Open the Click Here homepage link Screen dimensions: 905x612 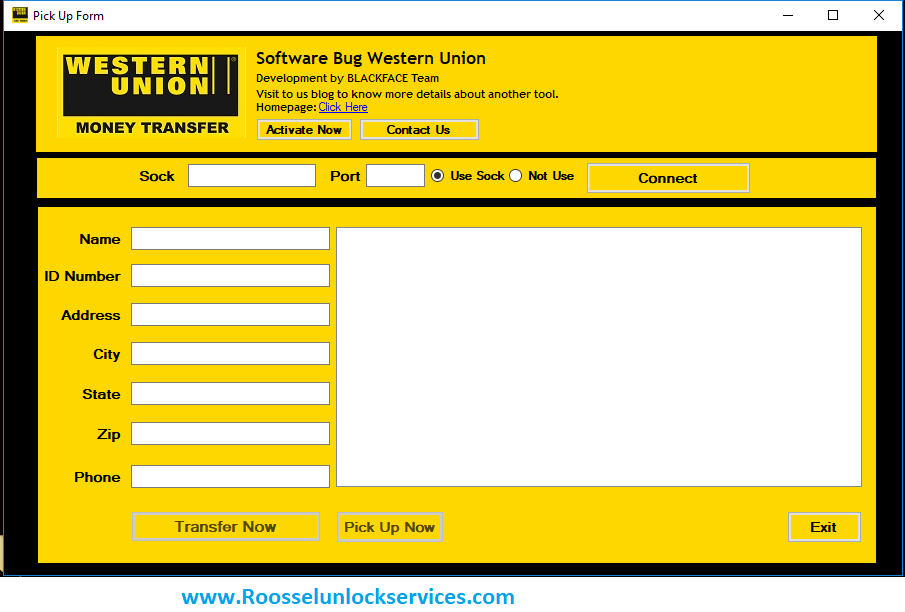343,107
